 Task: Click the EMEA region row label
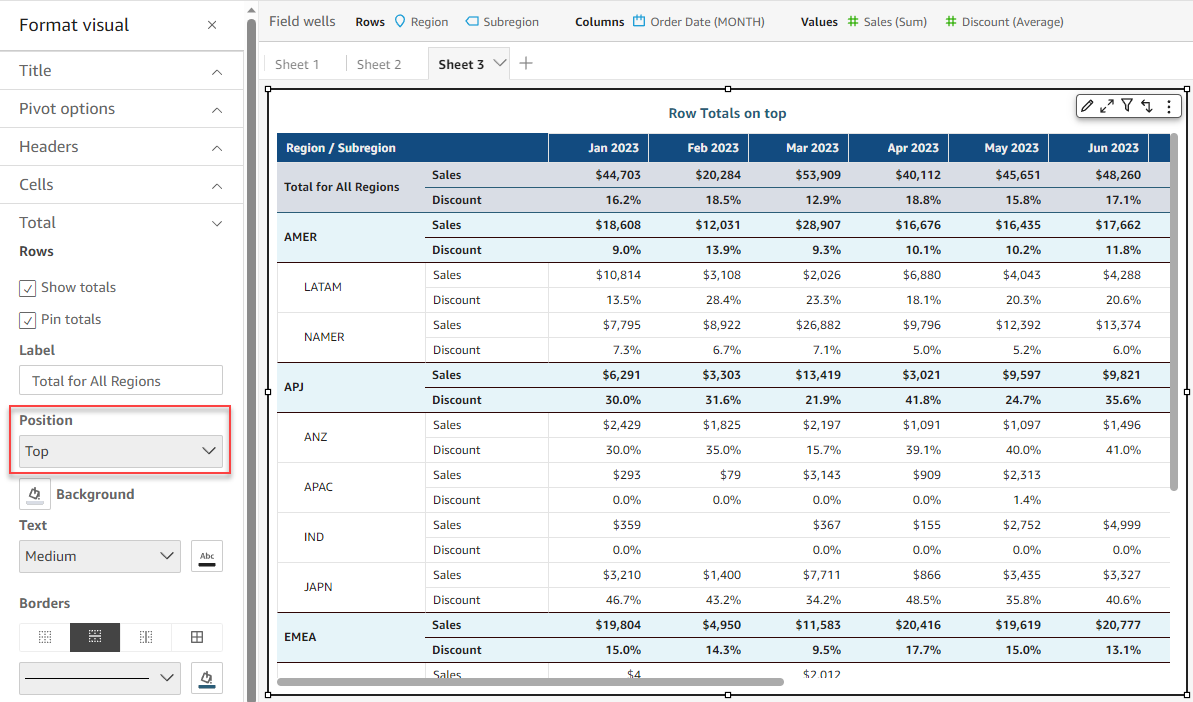[x=300, y=637]
